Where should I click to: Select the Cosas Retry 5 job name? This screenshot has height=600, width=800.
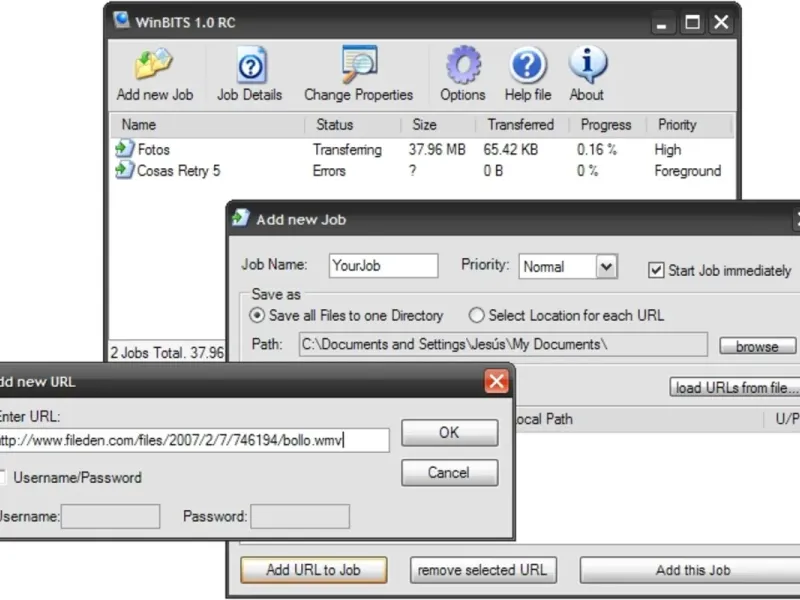click(x=179, y=170)
